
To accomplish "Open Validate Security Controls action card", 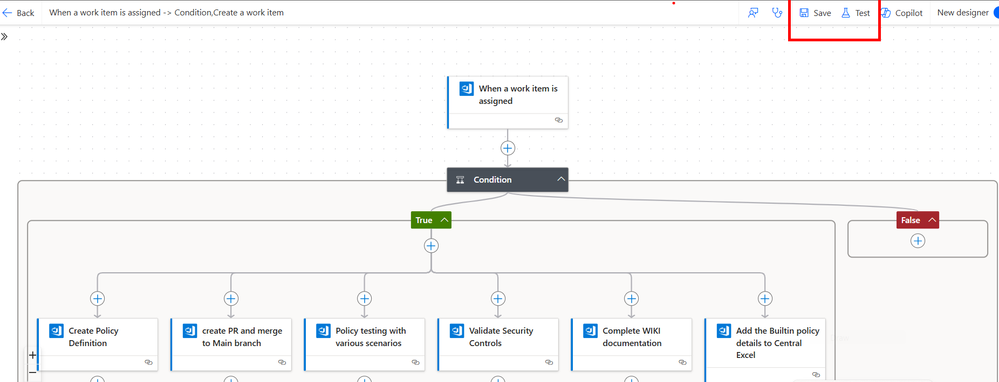I will click(x=498, y=344).
